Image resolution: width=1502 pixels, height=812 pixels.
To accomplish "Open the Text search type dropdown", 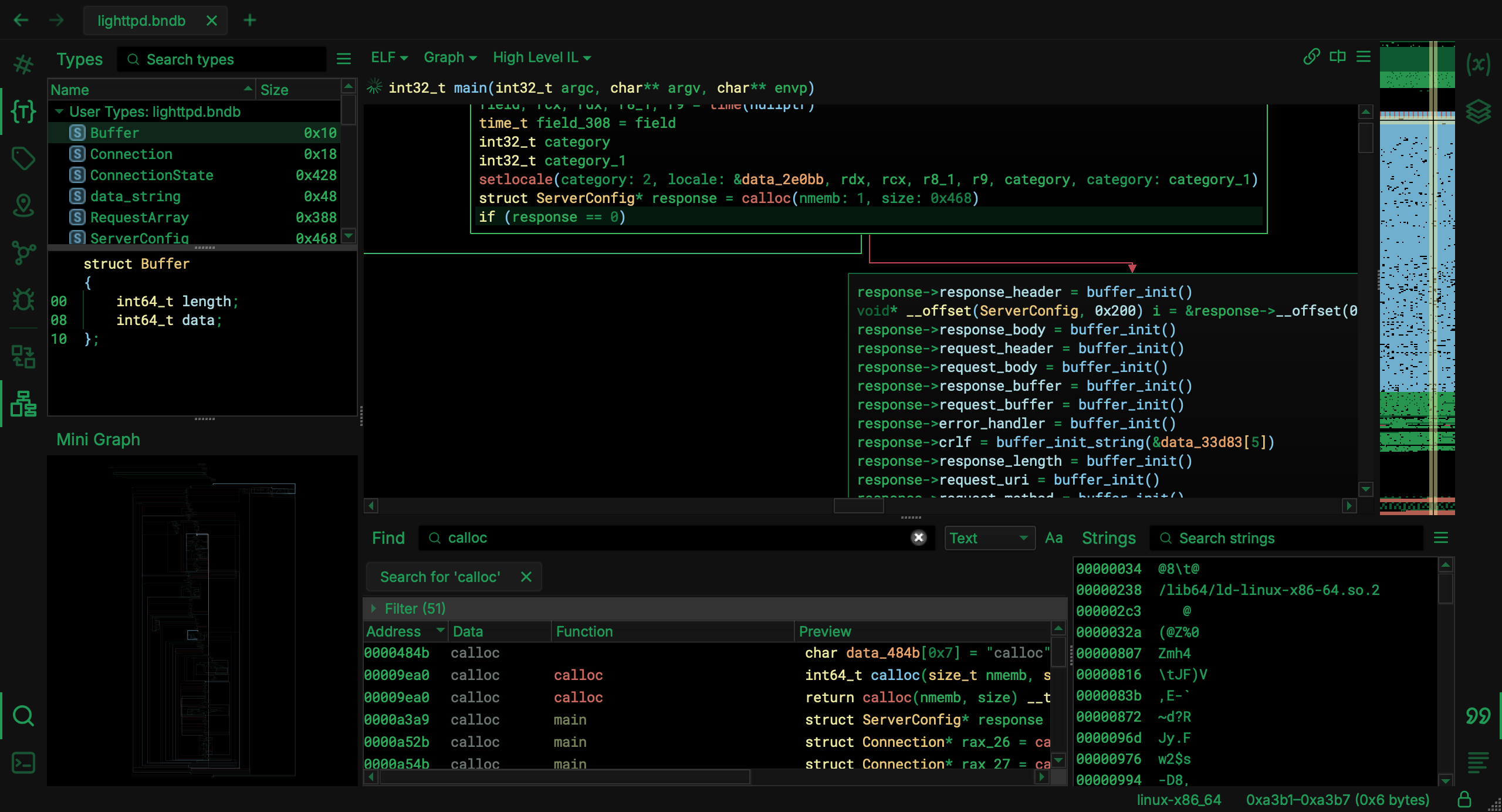I will [989, 538].
